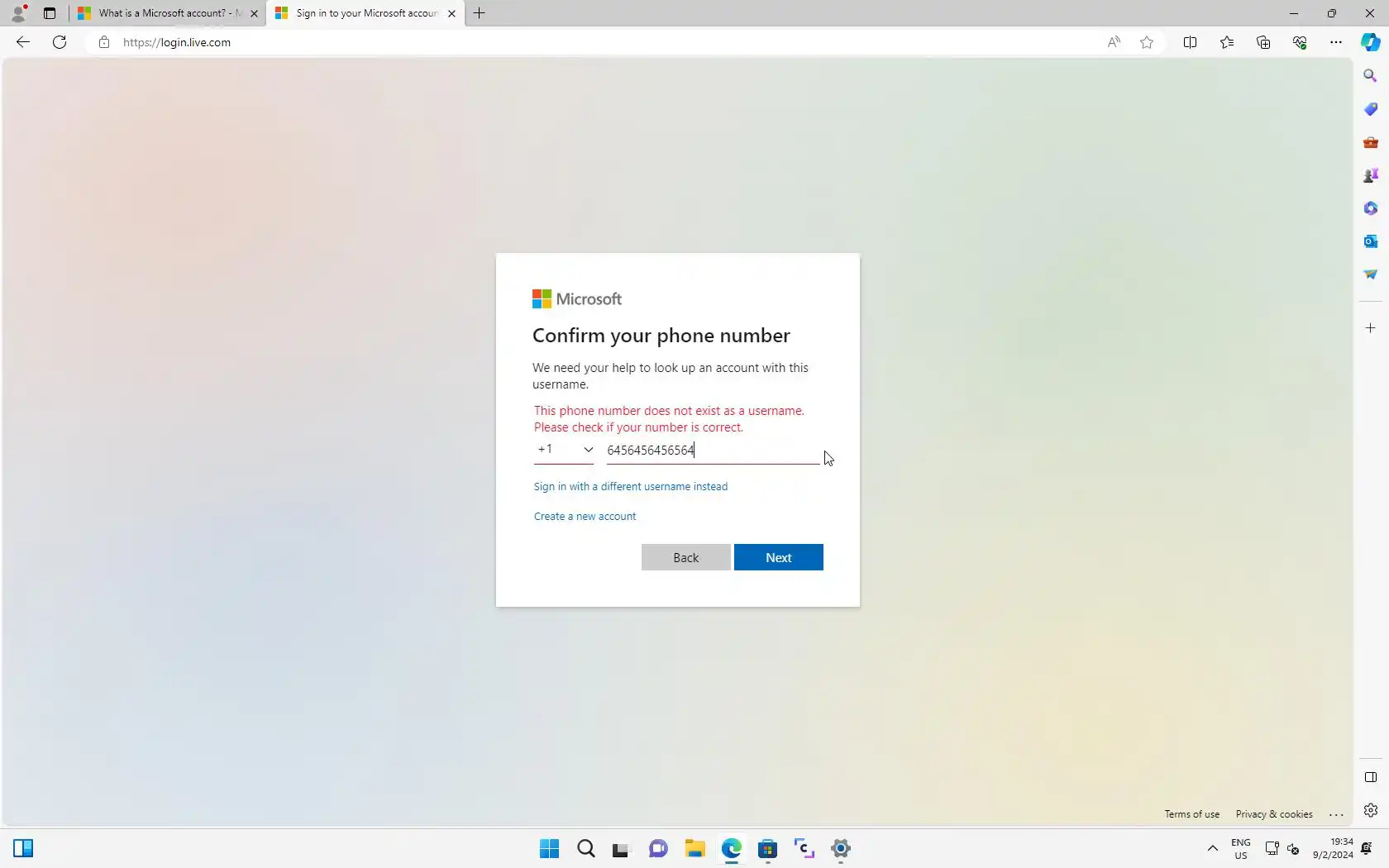Toggle the sidebar visibility button
1389x868 pixels.
(x=1371, y=777)
